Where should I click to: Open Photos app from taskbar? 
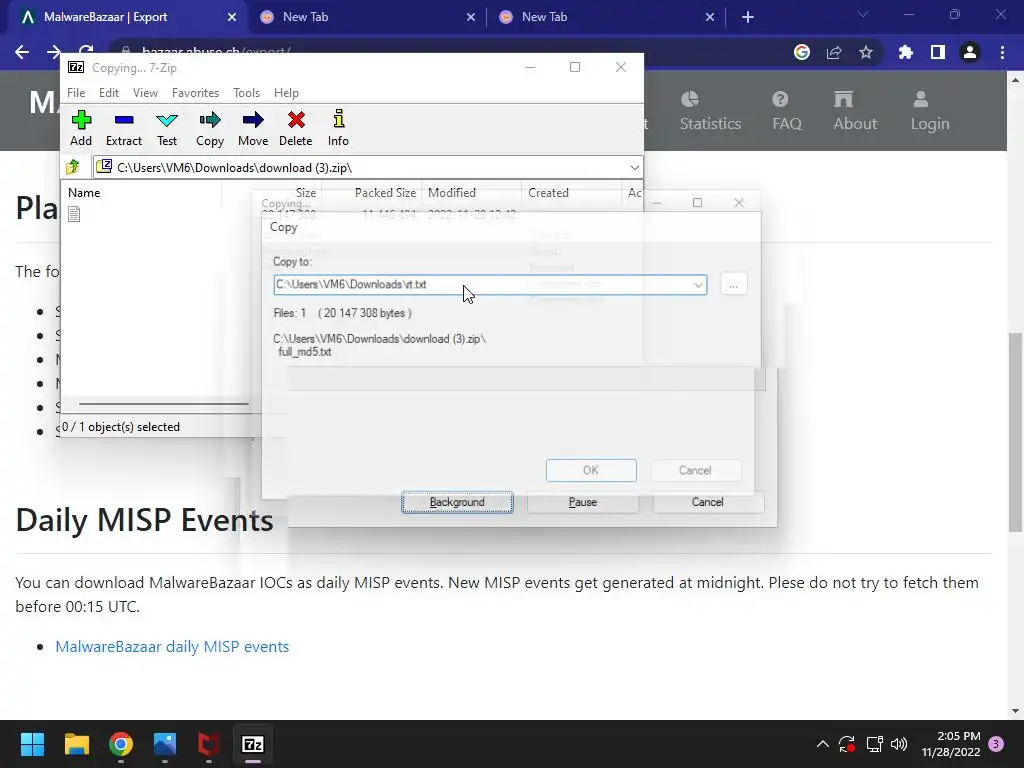[165, 744]
